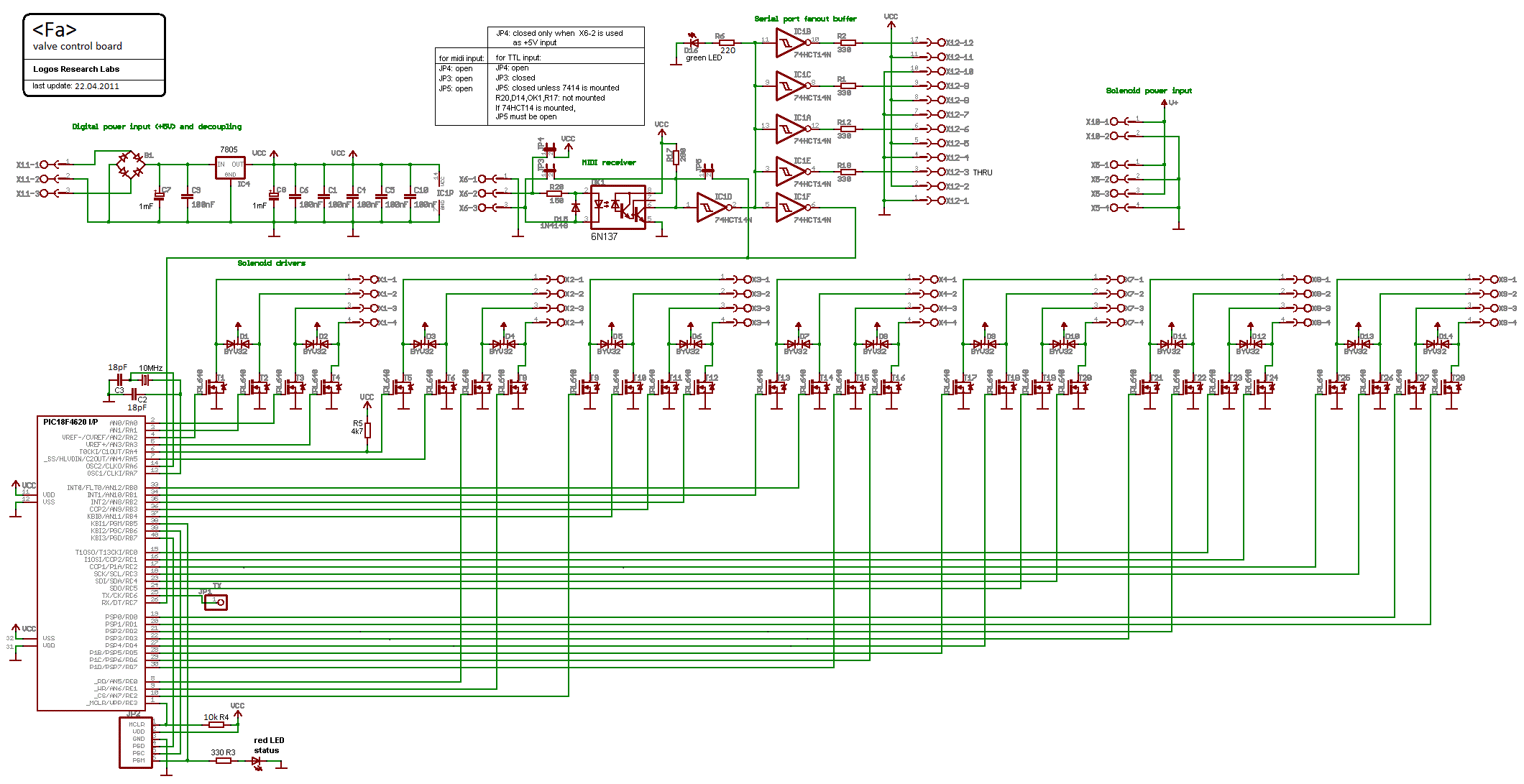Click the green LED D16 symbol
This screenshot has width=1524, height=784.
694,42
